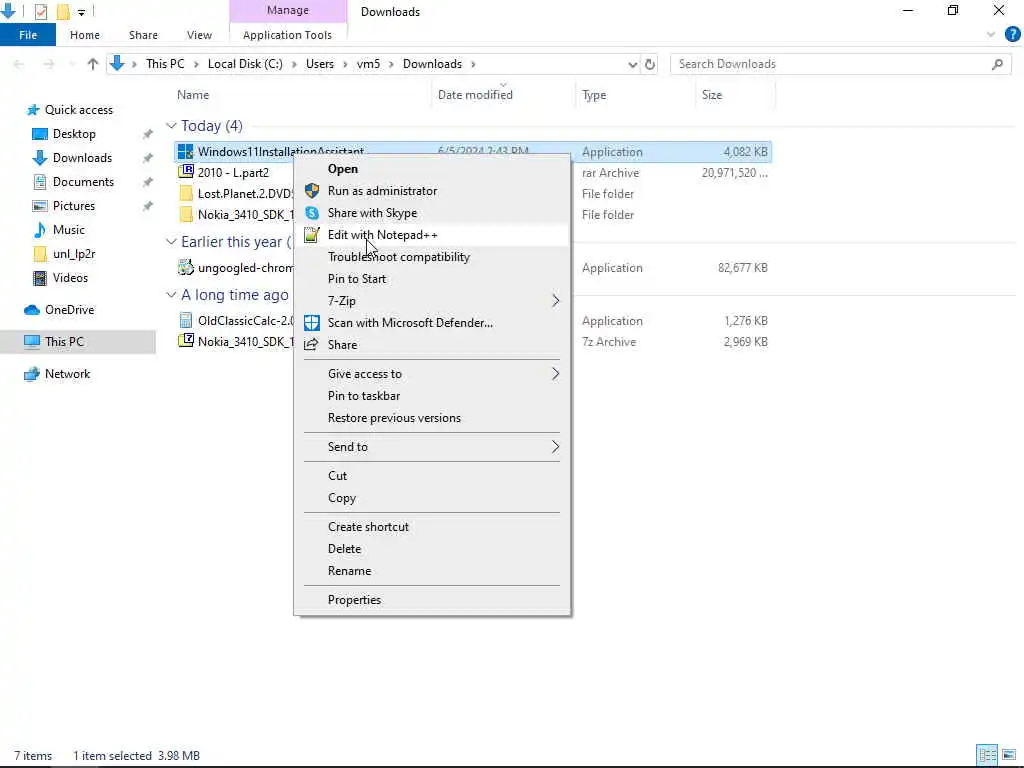The width and height of the screenshot is (1024, 768).
Task: Click the Microsoft Defender shield icon
Action: 312,323
